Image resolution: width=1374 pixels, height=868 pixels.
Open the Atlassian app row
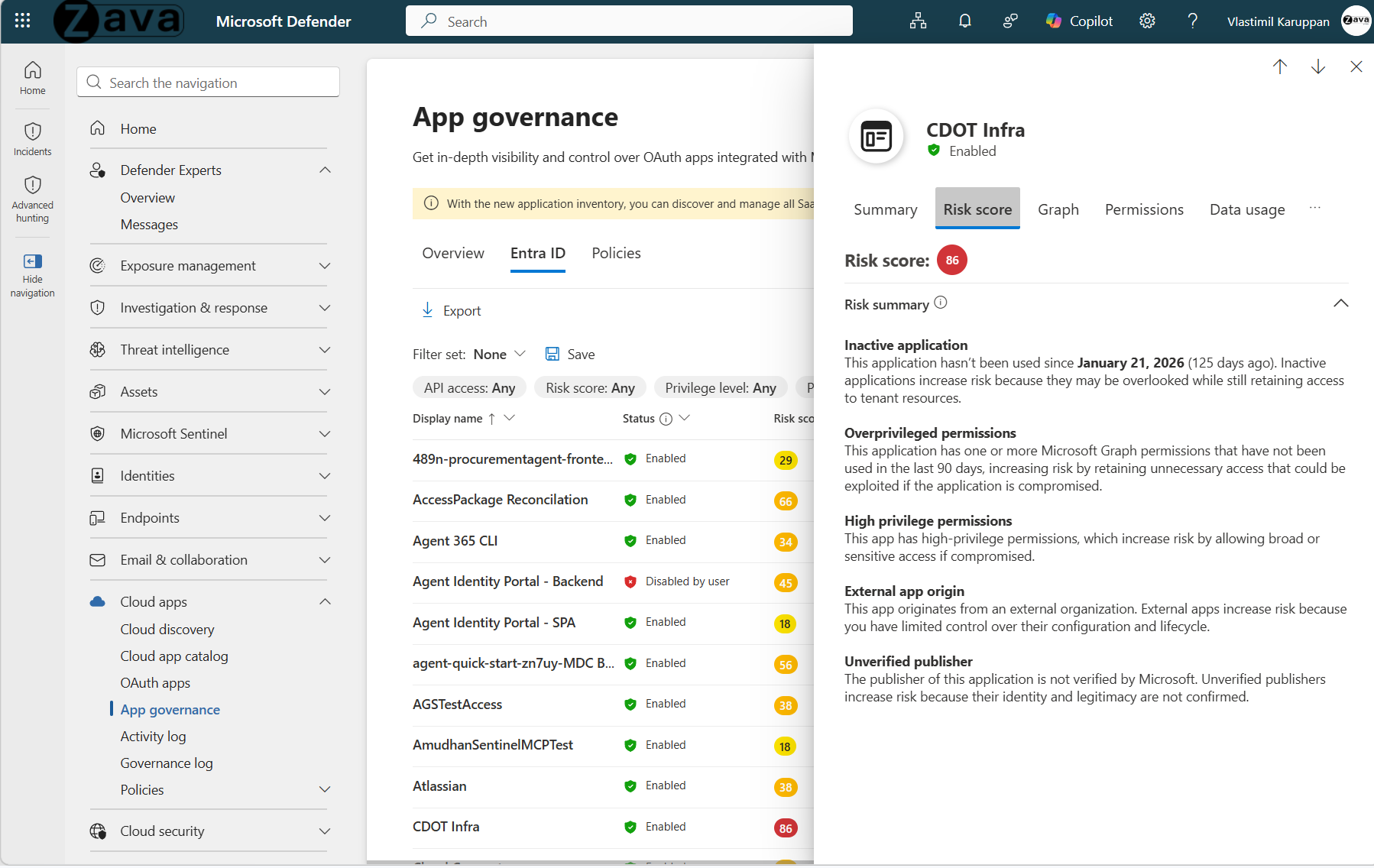[x=613, y=787]
